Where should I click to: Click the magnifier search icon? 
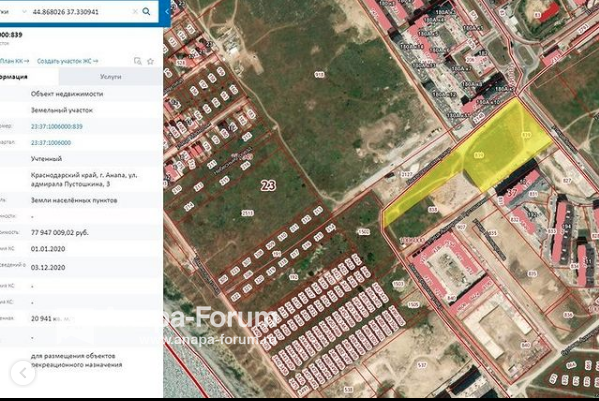point(146,11)
